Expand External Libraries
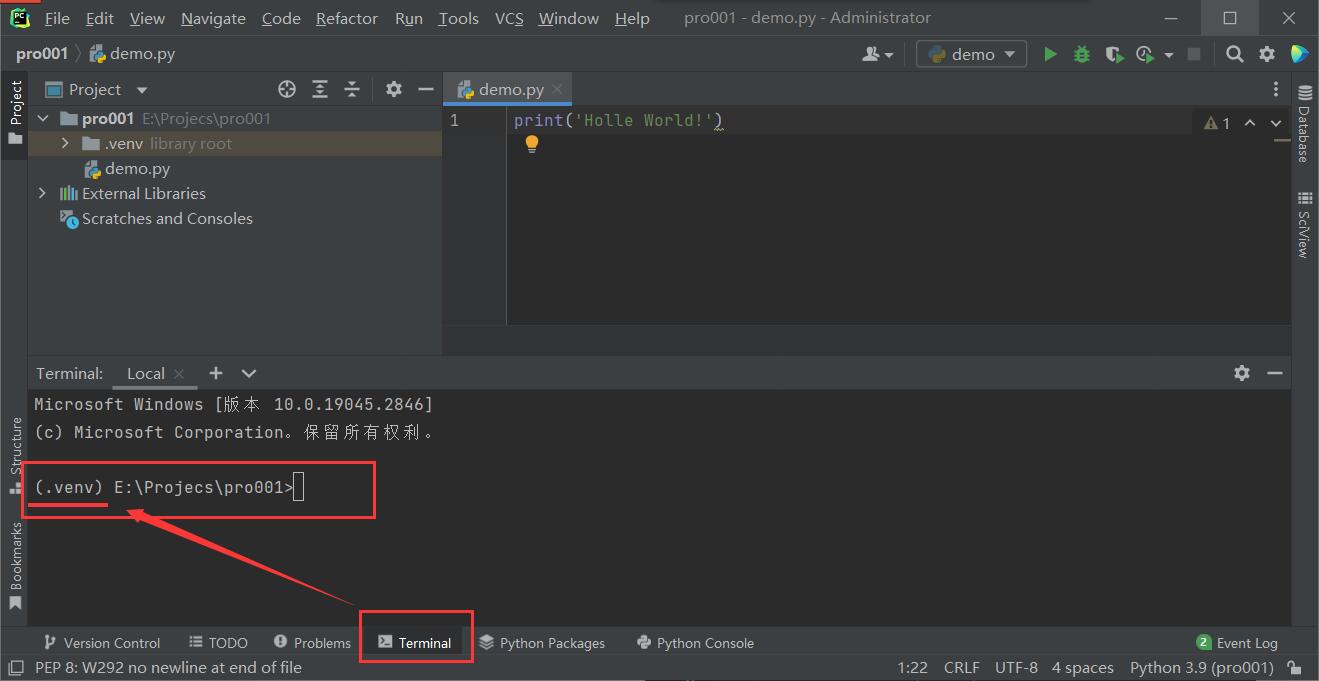The height and width of the screenshot is (681, 1319). [42, 193]
